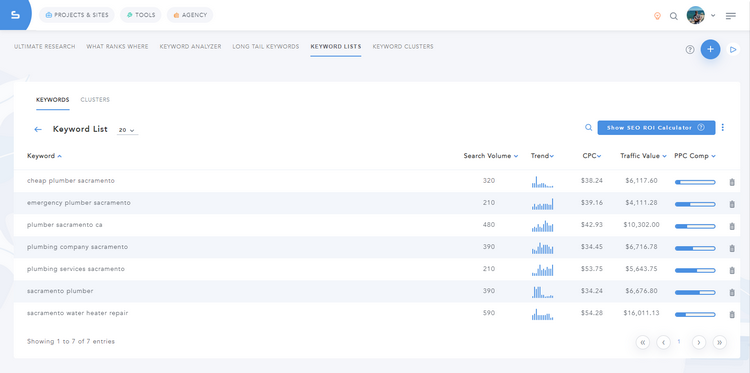The width and height of the screenshot is (750, 373).
Task: Click the help question mark icon
Action: 690,49
